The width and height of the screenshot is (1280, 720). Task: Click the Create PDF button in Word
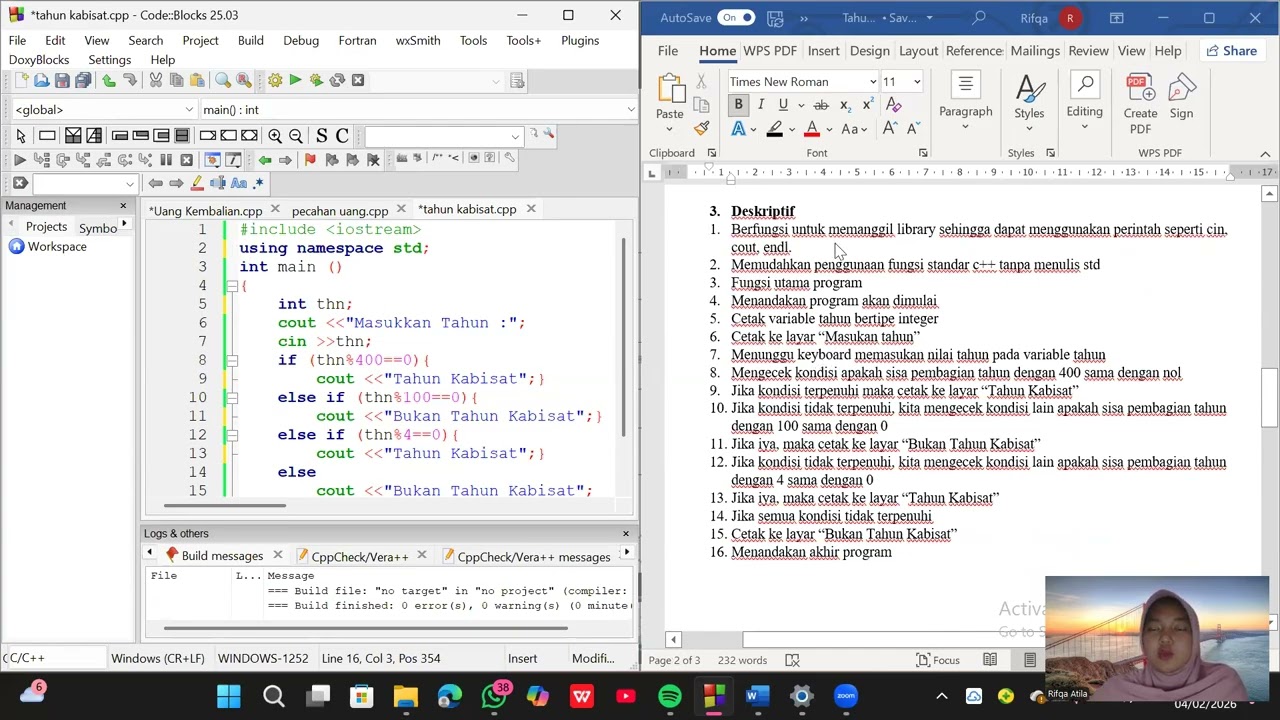pos(1140,105)
